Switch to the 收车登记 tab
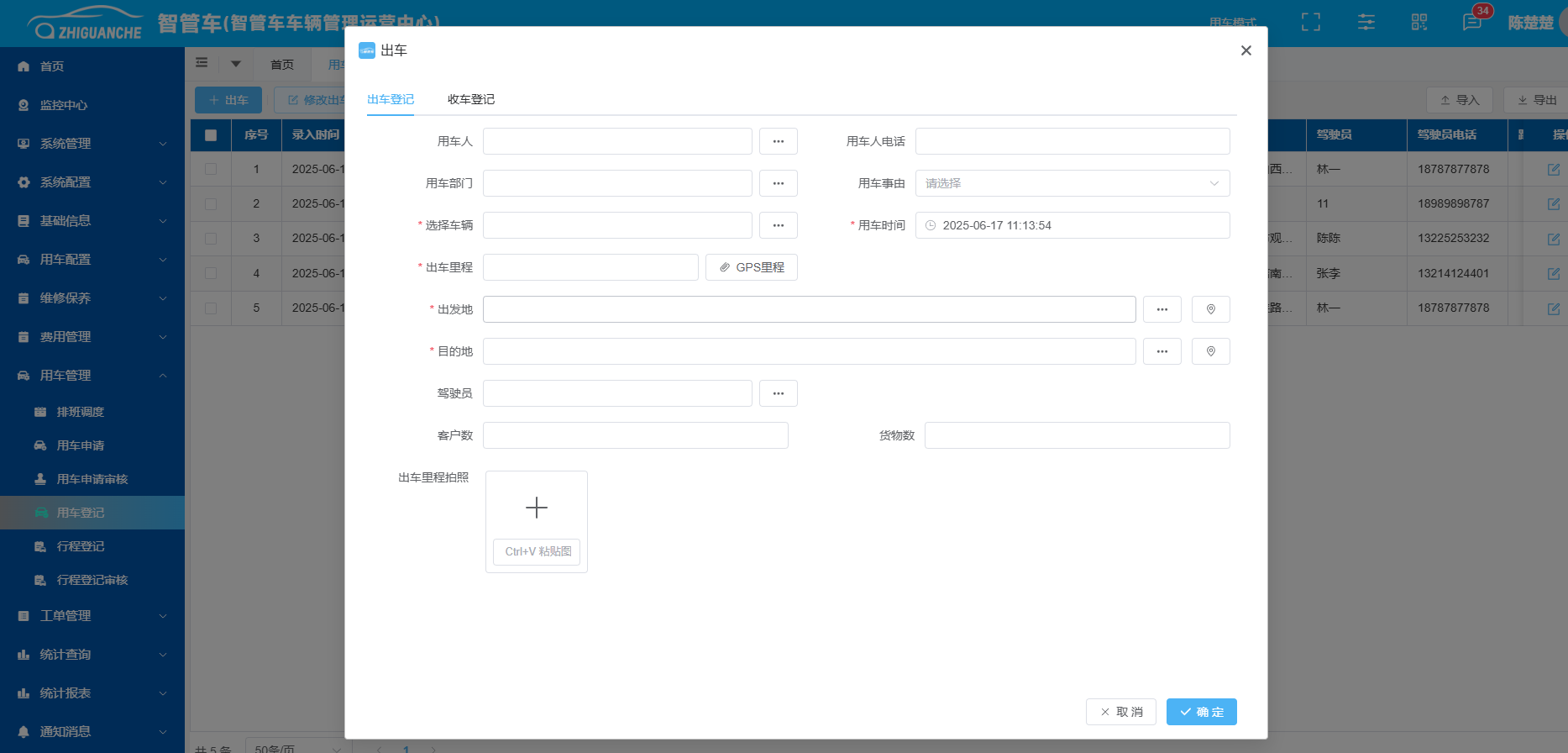The image size is (1568, 753). (x=470, y=99)
